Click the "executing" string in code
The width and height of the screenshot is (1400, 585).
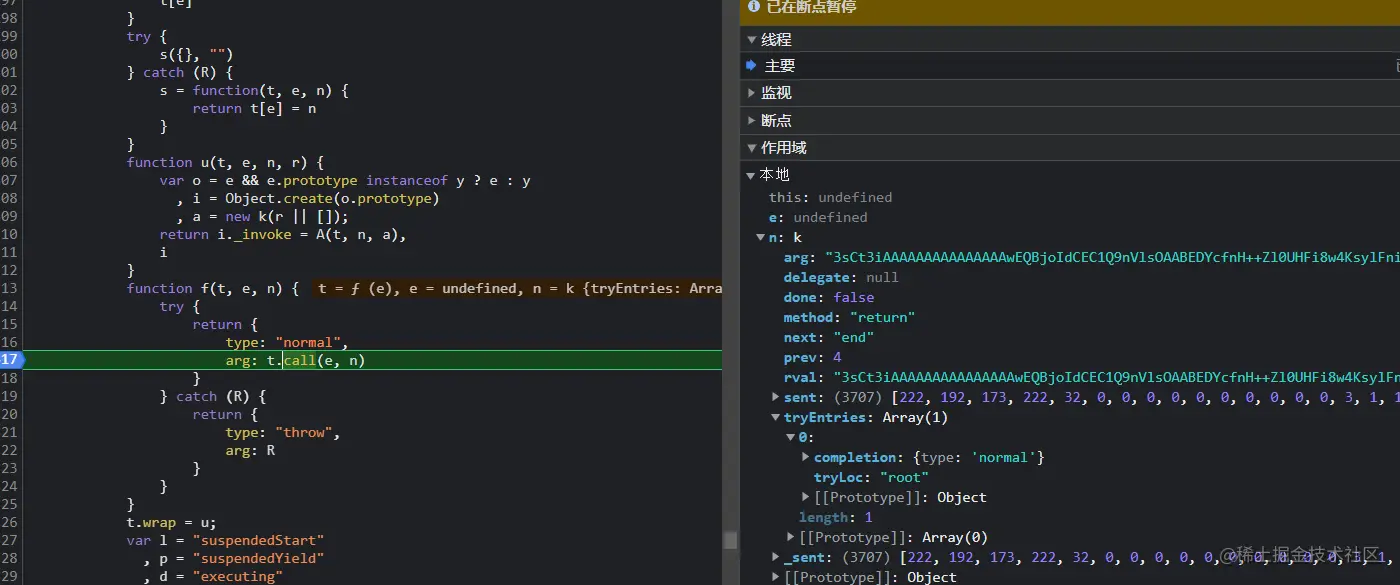(x=238, y=576)
